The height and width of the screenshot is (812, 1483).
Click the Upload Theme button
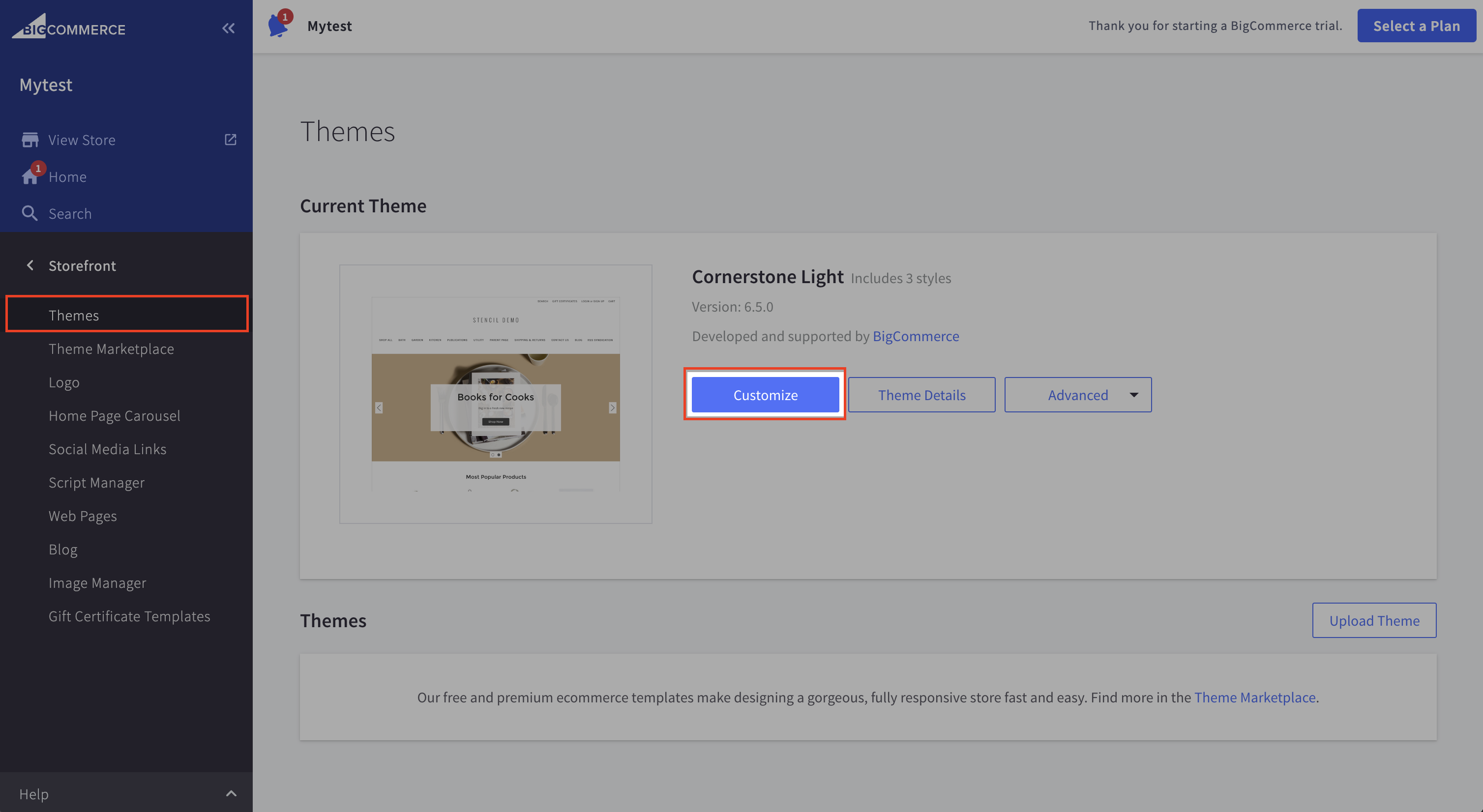1374,620
